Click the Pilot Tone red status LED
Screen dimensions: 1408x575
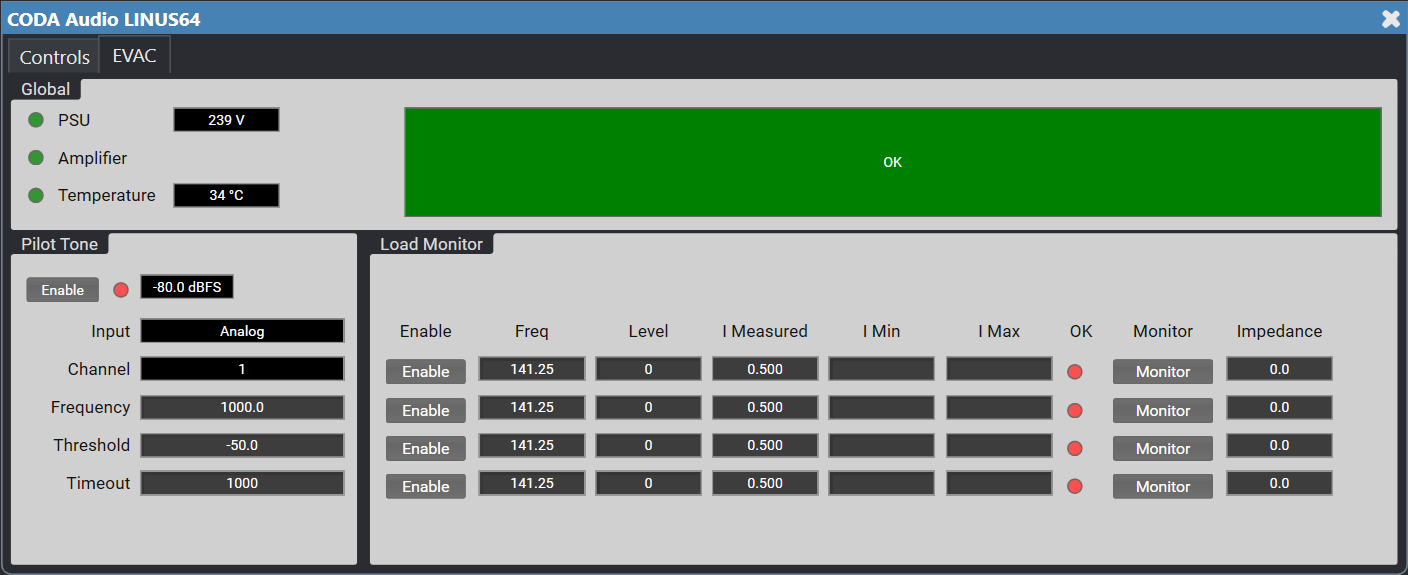coord(121,290)
